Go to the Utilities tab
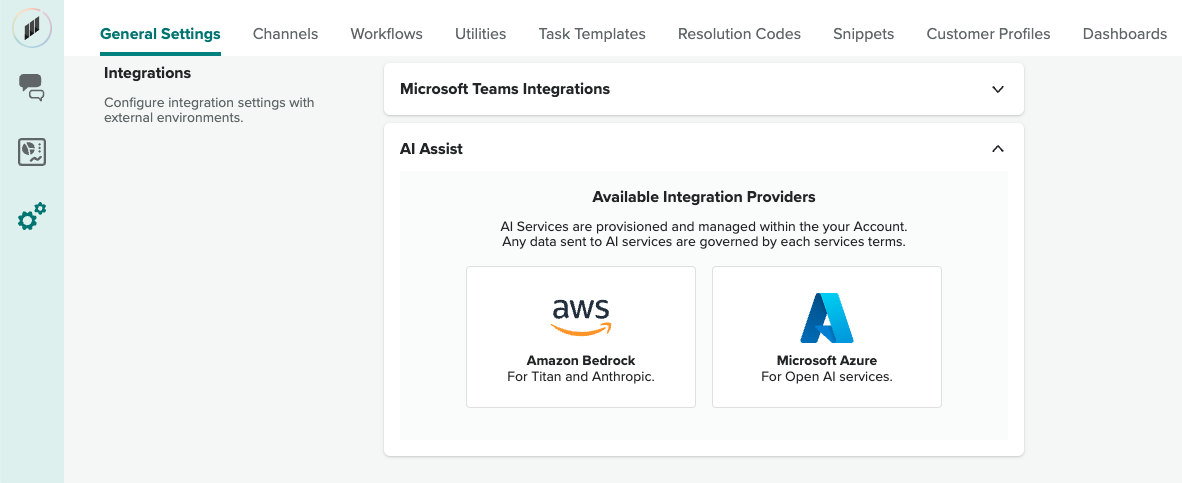1182x483 pixels. [480, 34]
